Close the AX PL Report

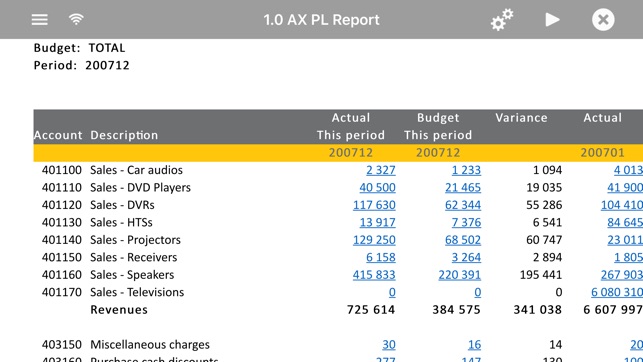coord(603,19)
